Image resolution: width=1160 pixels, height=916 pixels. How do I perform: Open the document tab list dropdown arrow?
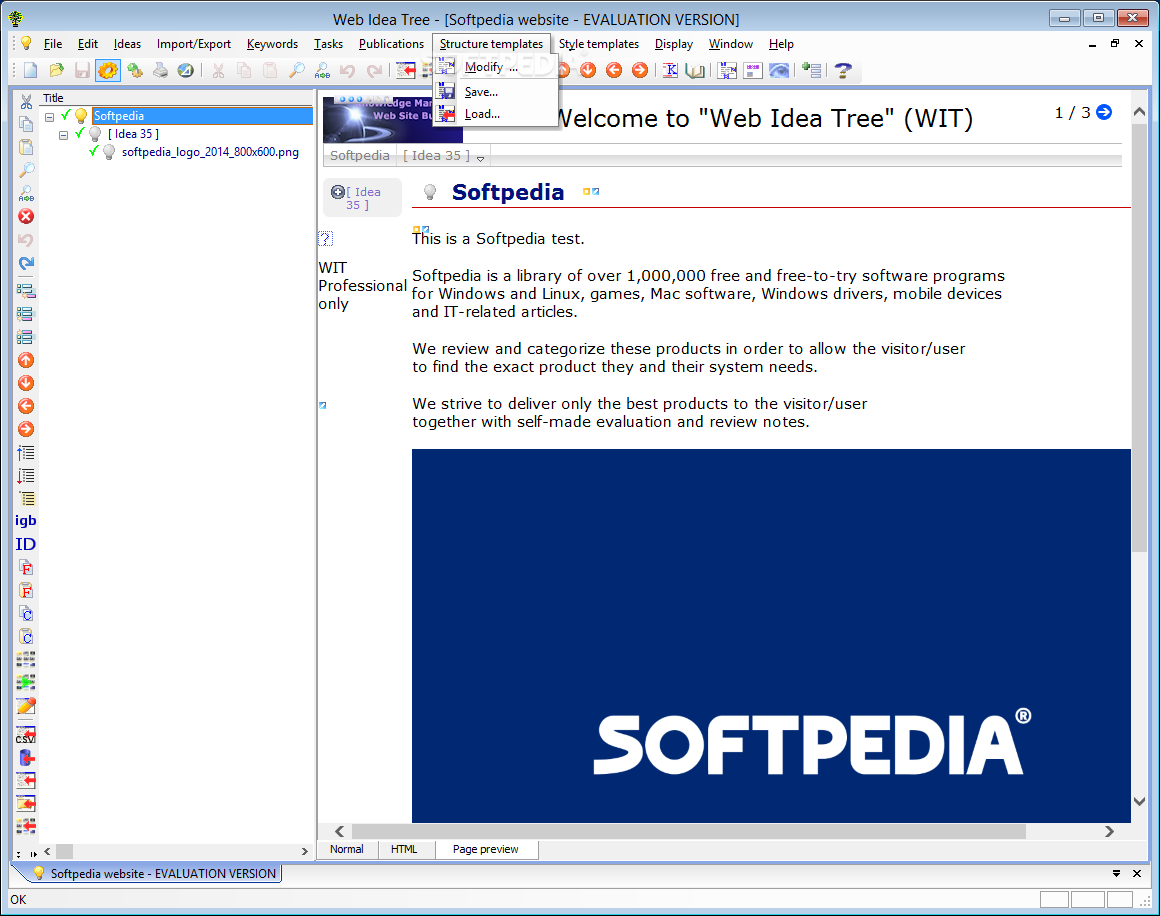1116,874
